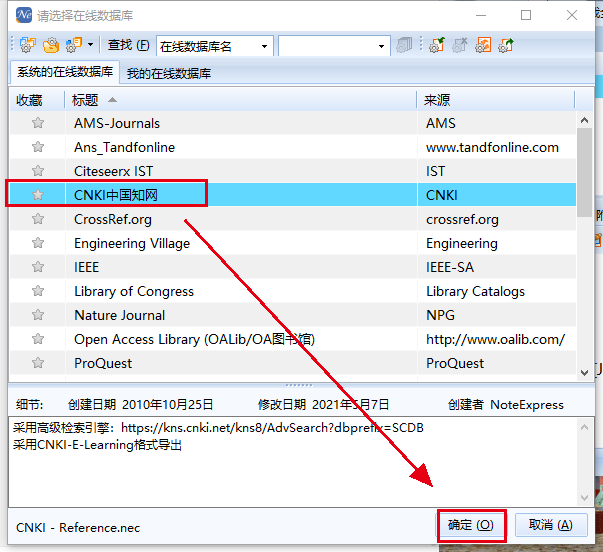Toggle favorite star for Open Access Library
603x552 pixels.
tap(38, 339)
